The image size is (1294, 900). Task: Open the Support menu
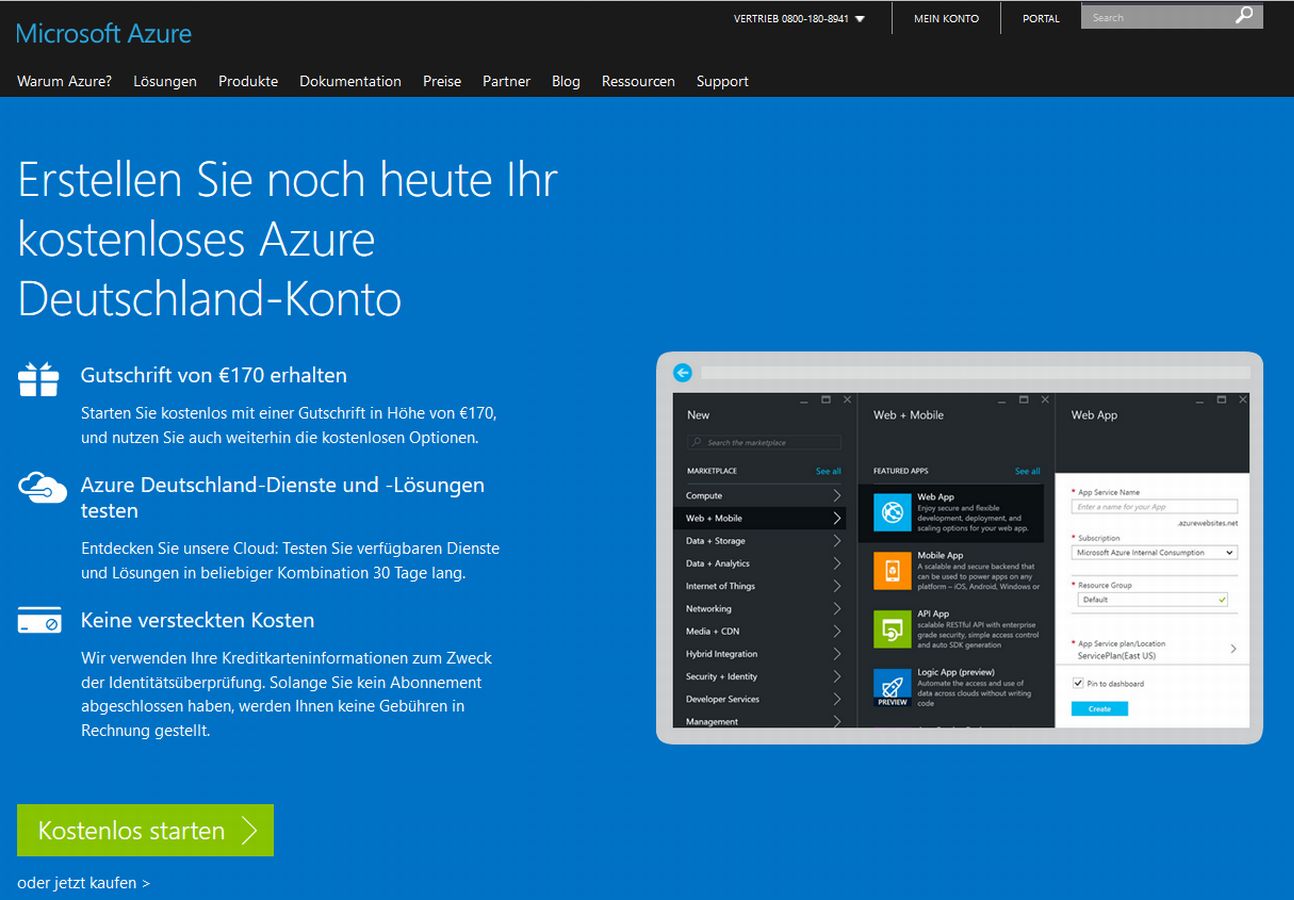[722, 81]
